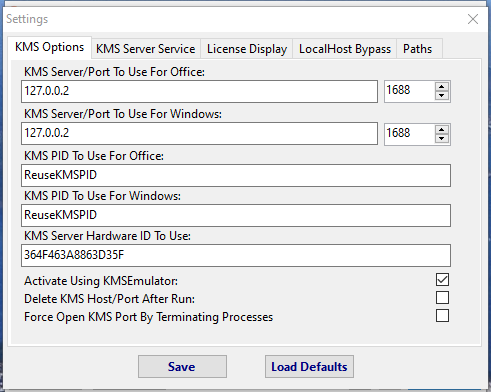Check Force Open KMS Port By Terminating Processes
This screenshot has height=392, width=491.
442,316
